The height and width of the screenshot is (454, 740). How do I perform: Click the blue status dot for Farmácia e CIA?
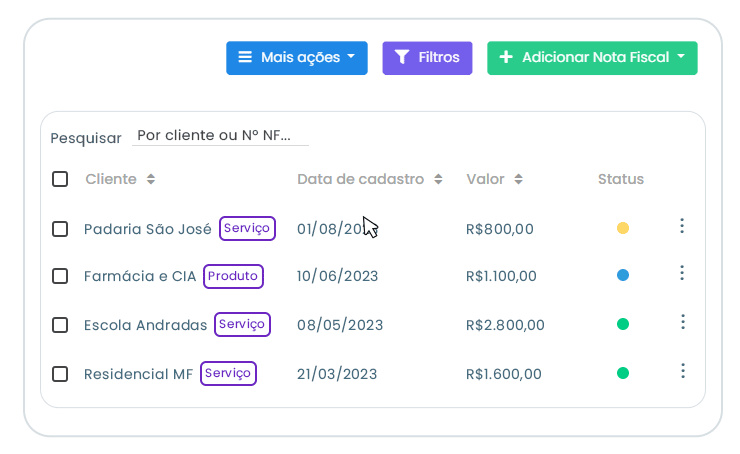(x=623, y=275)
